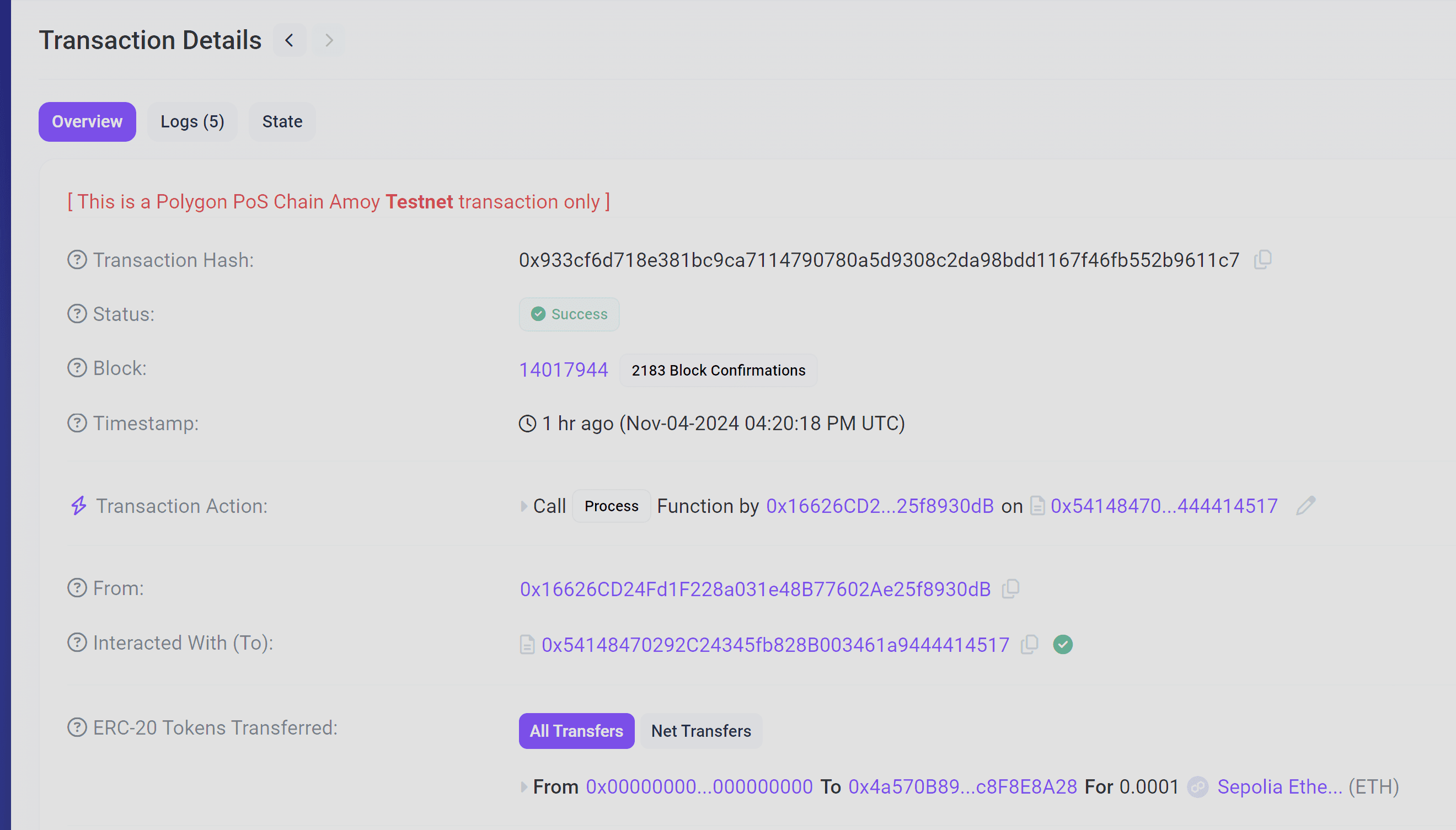Viewport: 1456px width, 830px height.
Task: Switch to the State tab
Action: [x=282, y=122]
